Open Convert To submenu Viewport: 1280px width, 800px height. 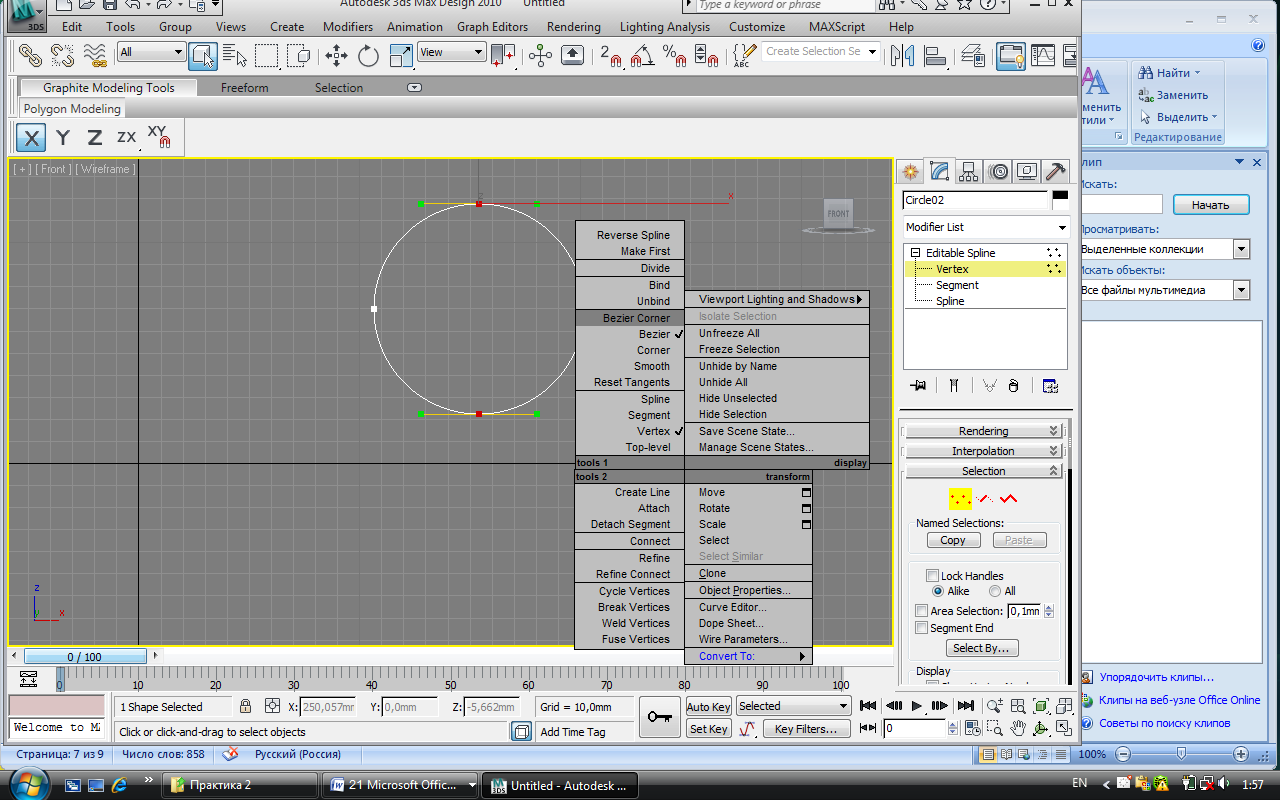point(749,656)
